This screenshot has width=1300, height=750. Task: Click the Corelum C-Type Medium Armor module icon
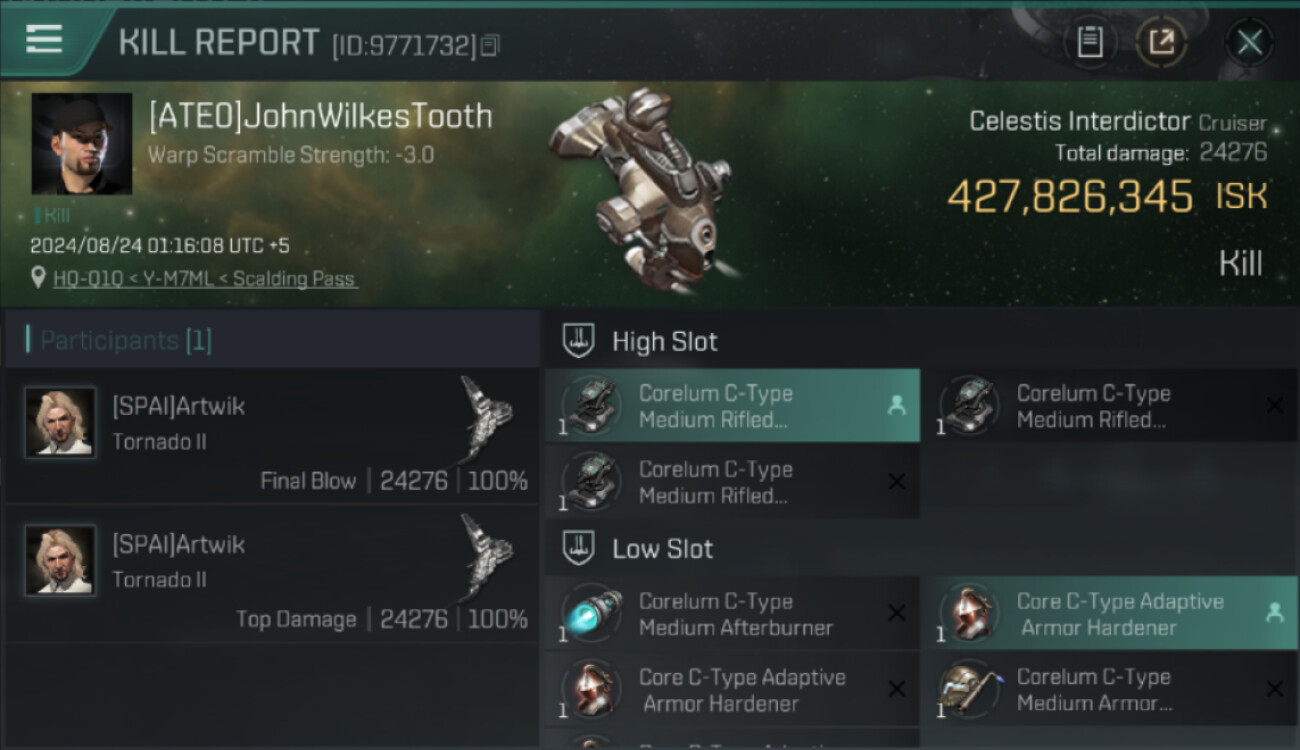click(x=970, y=689)
